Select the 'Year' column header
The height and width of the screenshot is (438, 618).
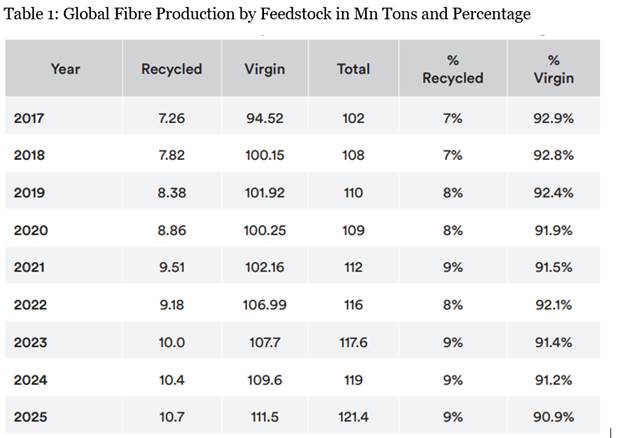[65, 69]
